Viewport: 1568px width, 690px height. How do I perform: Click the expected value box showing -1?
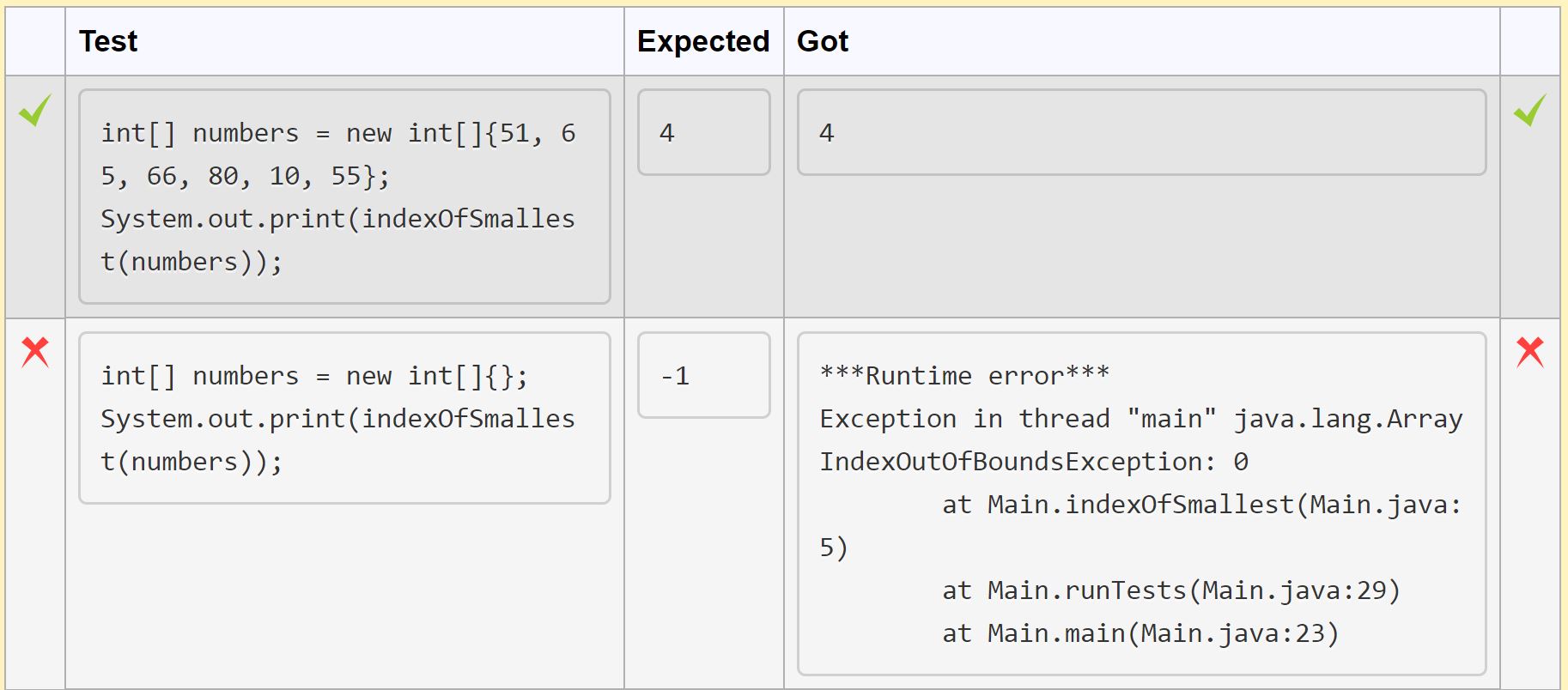click(703, 376)
